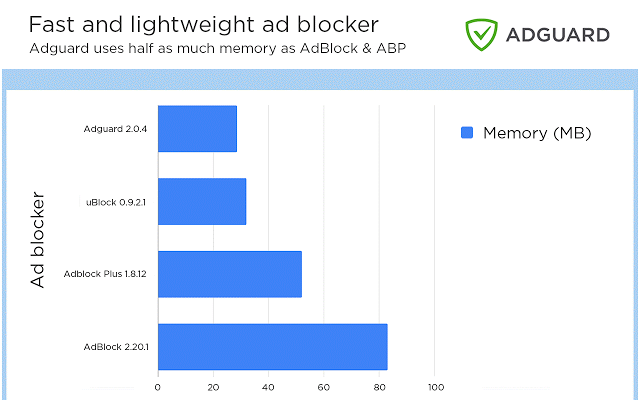
Task: Click the Memory (MB) legend text
Action: [537, 133]
